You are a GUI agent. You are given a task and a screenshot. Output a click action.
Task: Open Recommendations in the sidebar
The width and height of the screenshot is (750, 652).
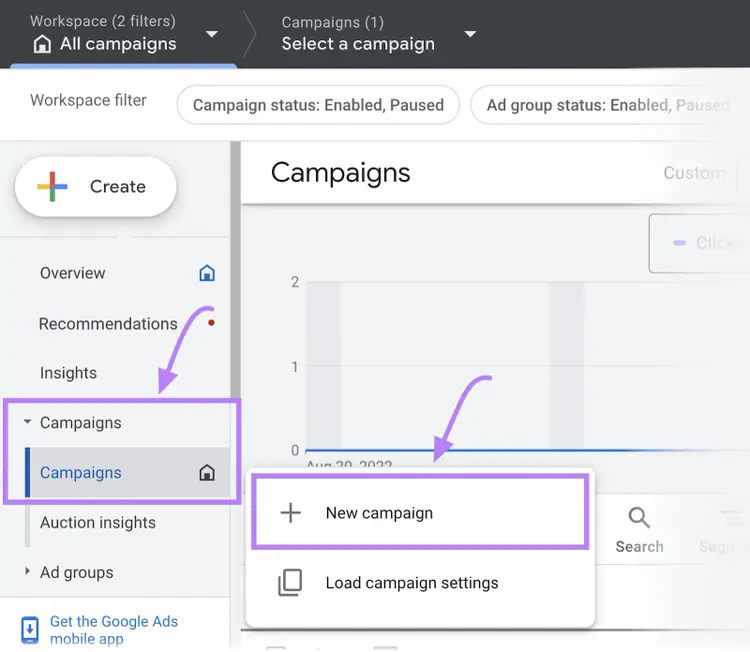(x=108, y=324)
